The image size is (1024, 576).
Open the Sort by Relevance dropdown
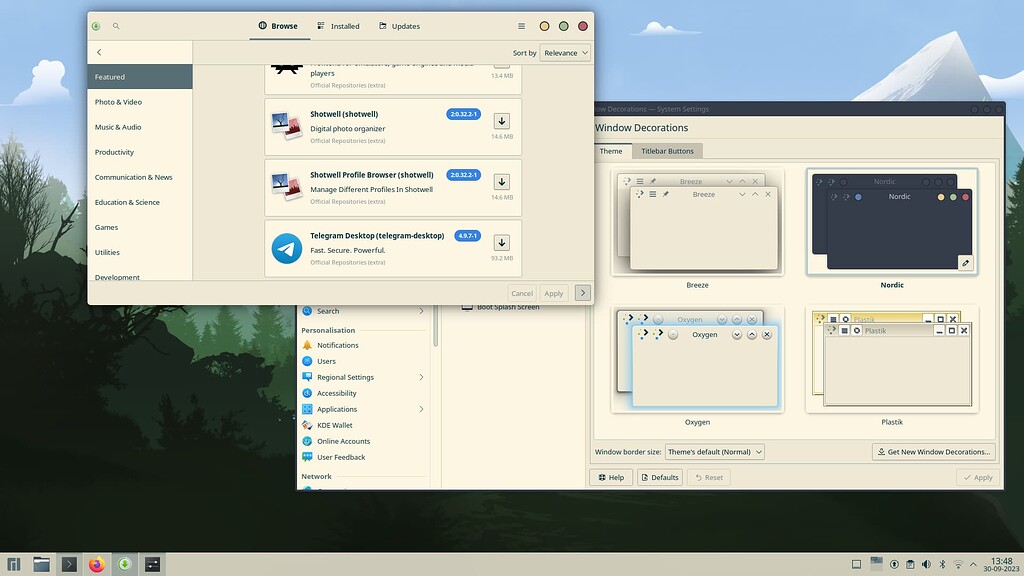(564, 52)
